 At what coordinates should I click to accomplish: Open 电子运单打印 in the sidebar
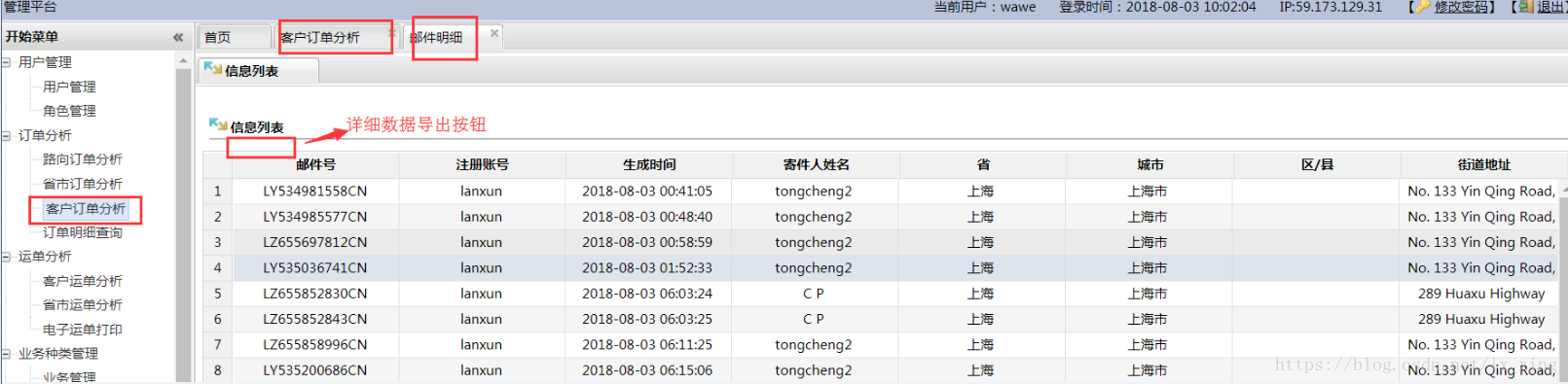pos(83,330)
